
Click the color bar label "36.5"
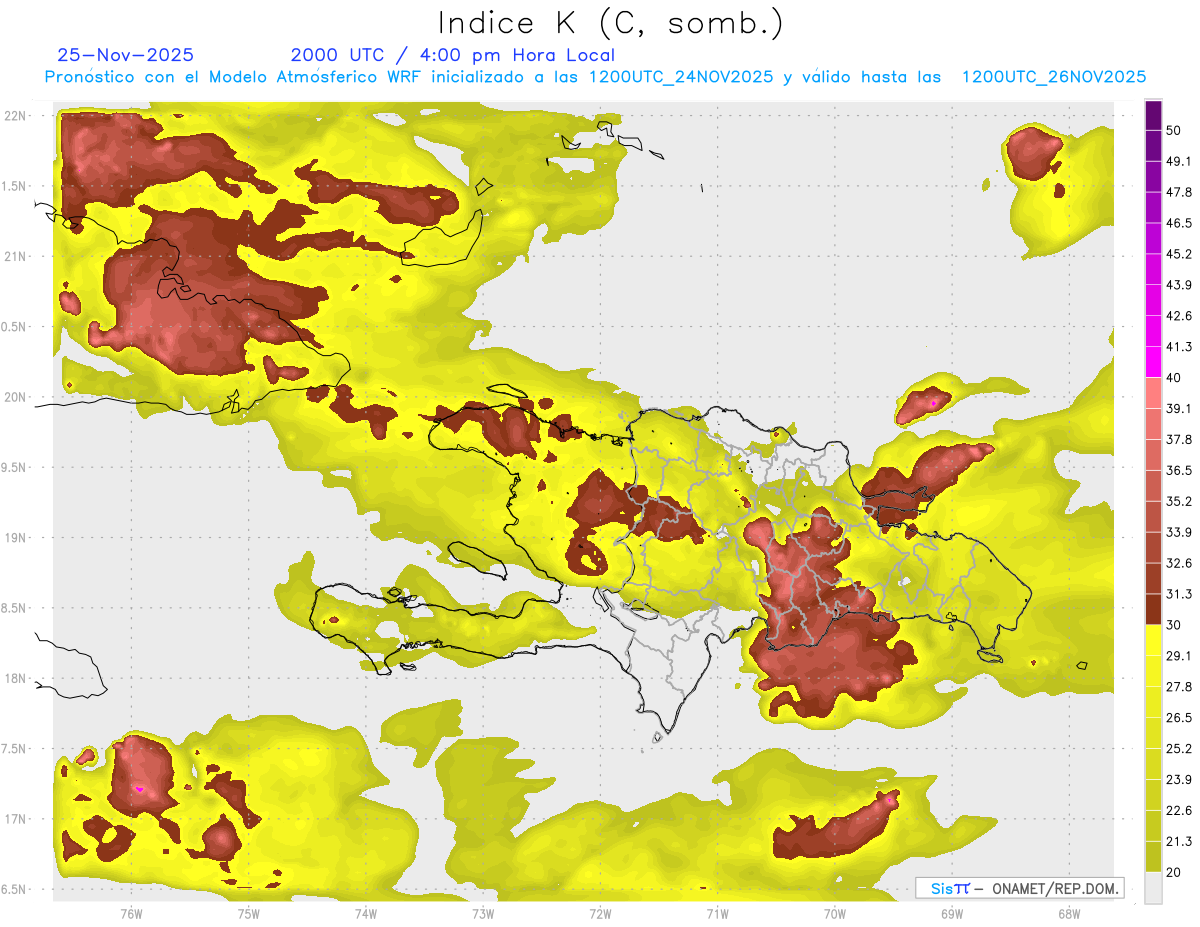(1179, 470)
